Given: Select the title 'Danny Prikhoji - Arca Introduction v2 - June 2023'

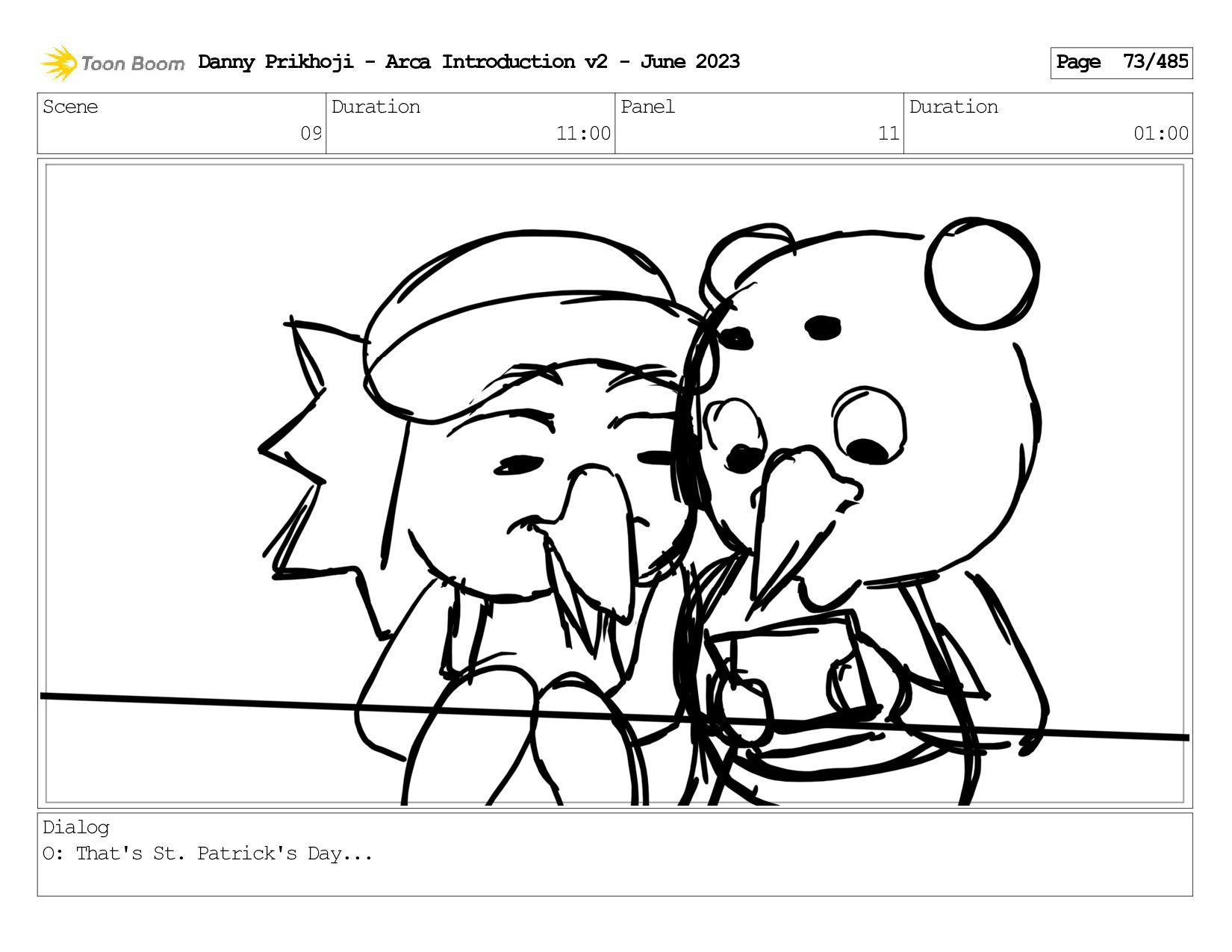Looking at the screenshot, I should (x=469, y=62).
